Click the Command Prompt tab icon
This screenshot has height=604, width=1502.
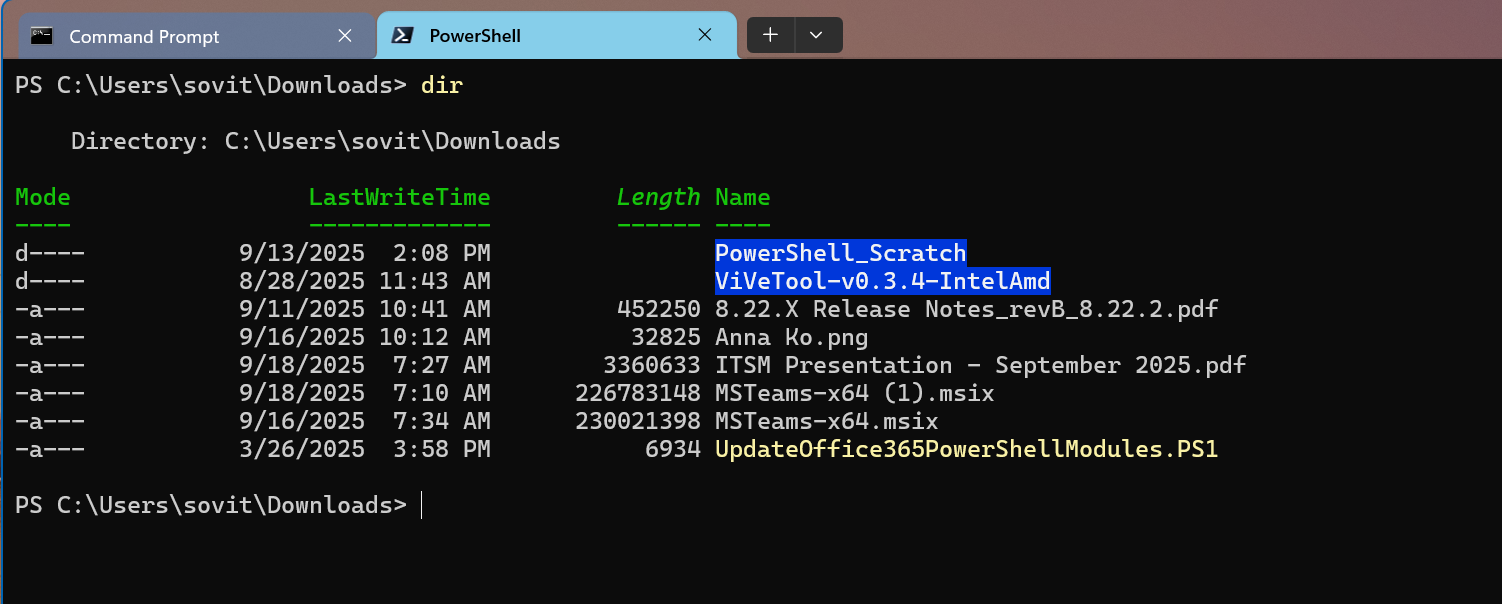point(41,36)
